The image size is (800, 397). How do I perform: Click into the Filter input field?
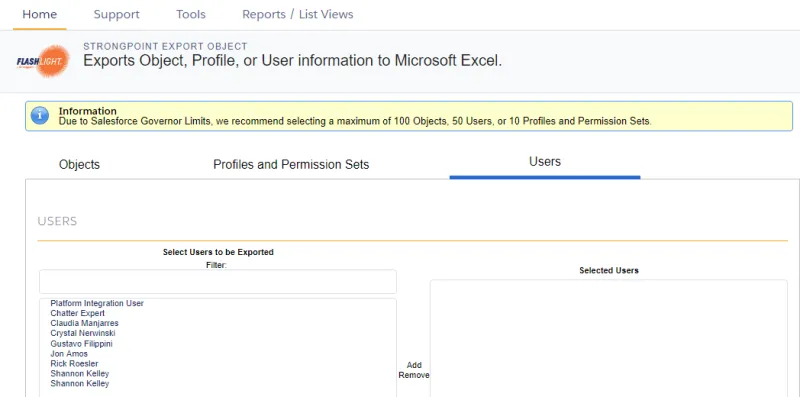218,282
